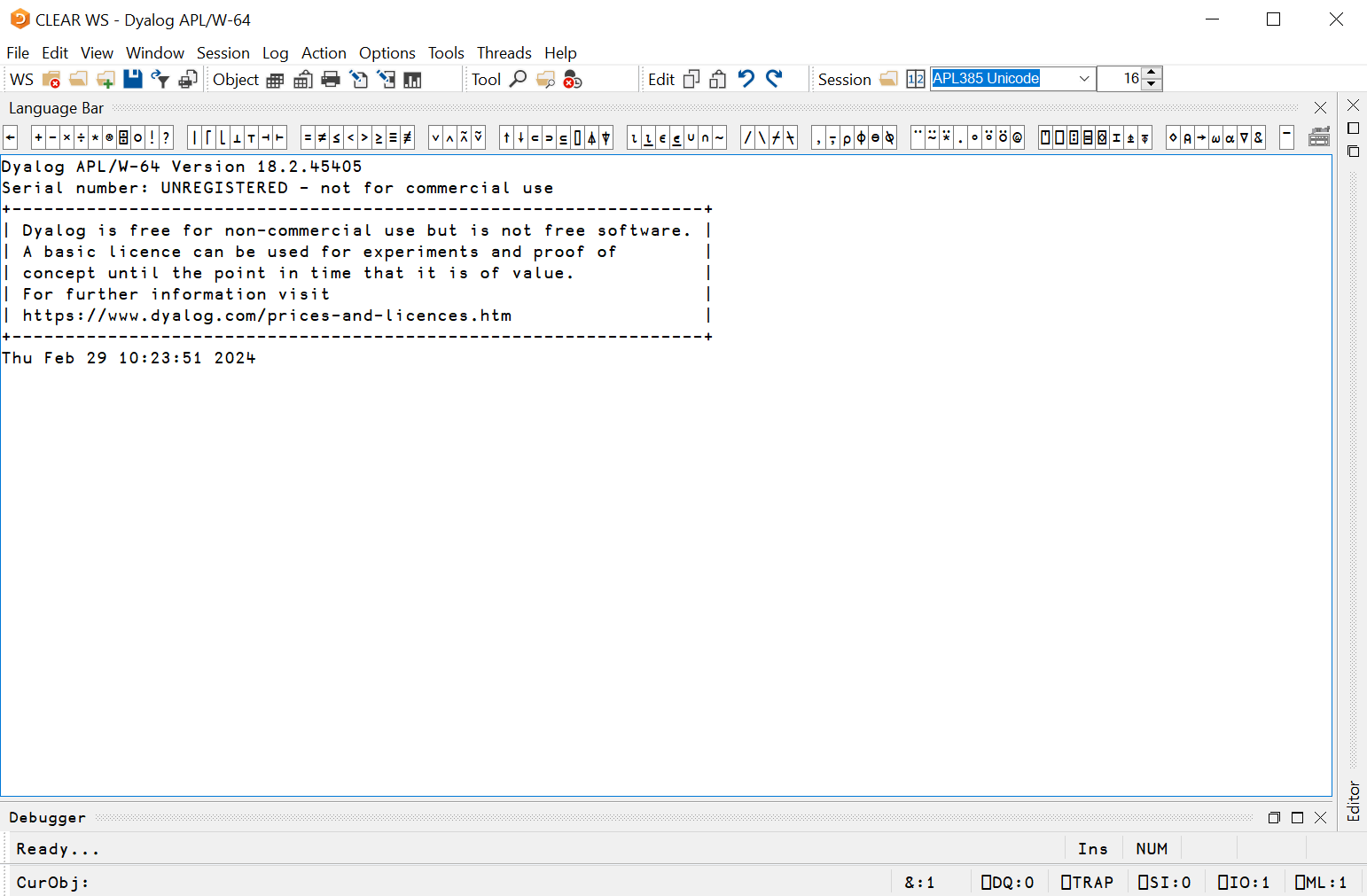
Task: Click the ⎕IO:1 status field
Action: 1243,883
